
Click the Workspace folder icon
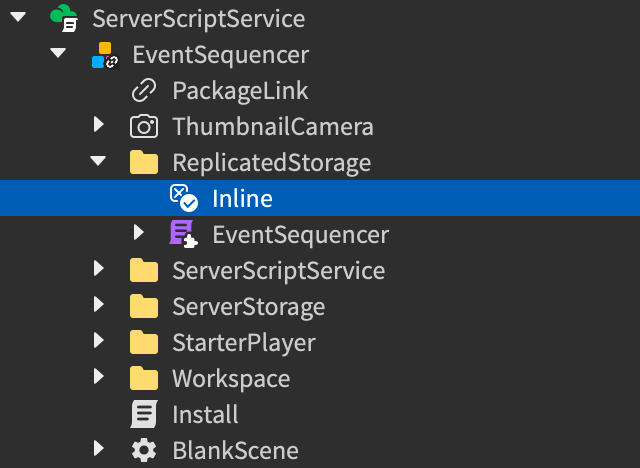(144, 379)
